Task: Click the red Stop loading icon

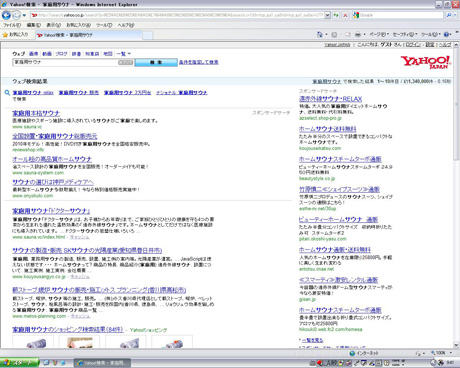Action: click(x=345, y=15)
